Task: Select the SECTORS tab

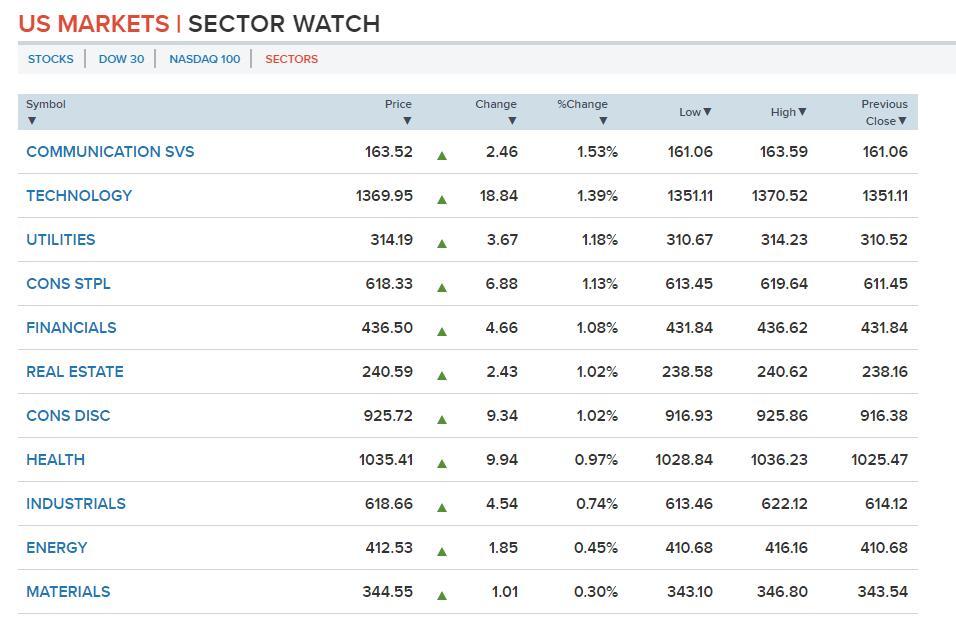Action: pos(291,59)
